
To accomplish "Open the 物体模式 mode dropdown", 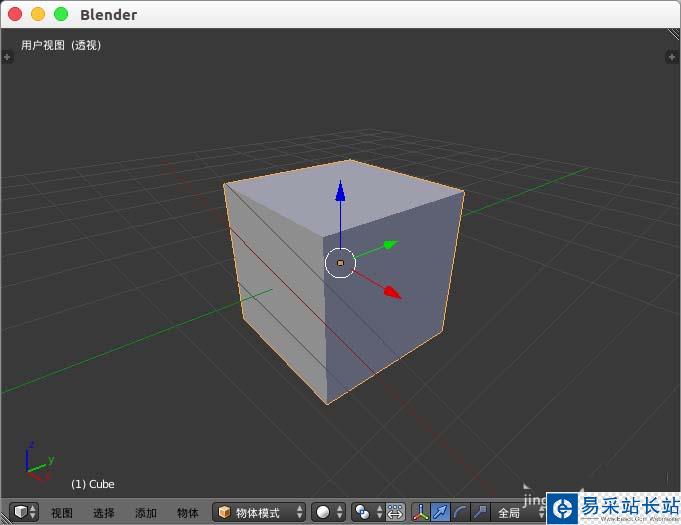I will point(259,512).
